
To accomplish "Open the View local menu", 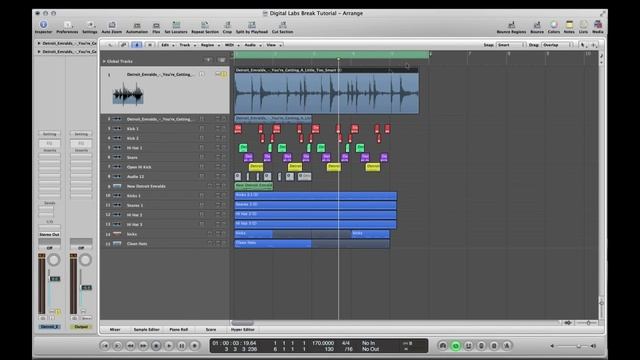I will point(273,45).
